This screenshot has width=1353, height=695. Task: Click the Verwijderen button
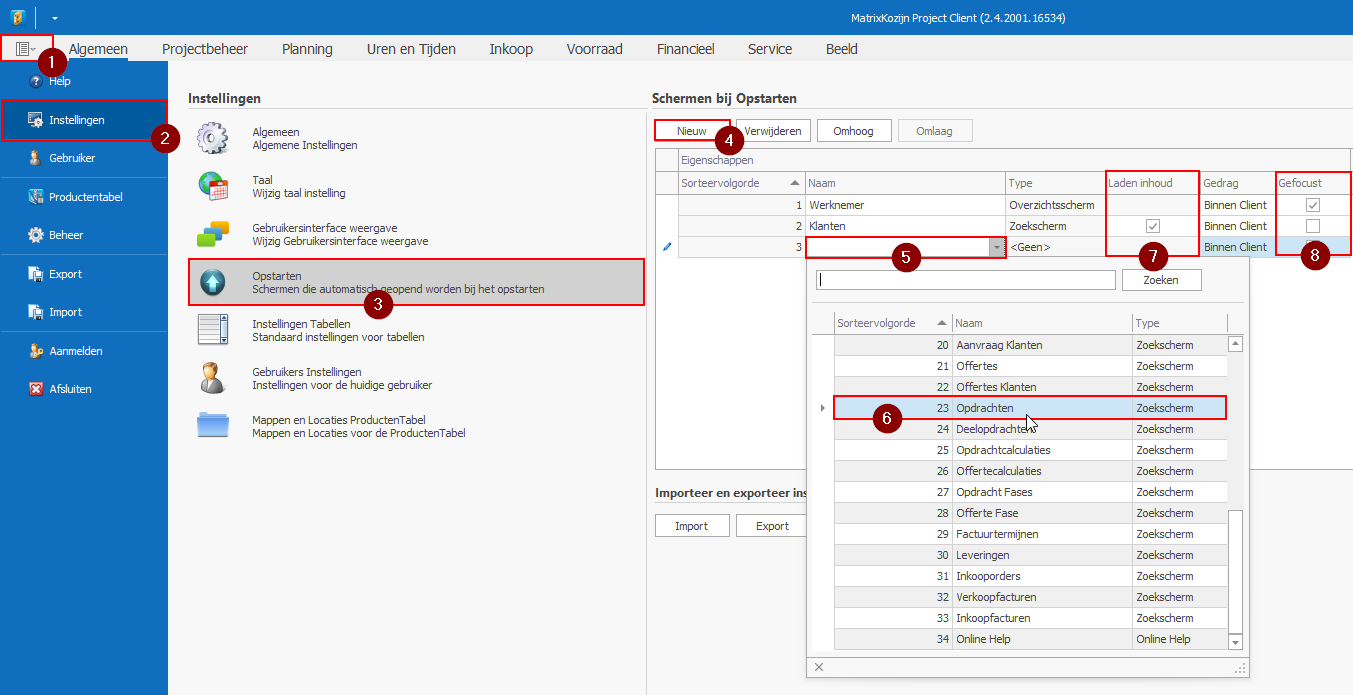pyautogui.click(x=772, y=131)
